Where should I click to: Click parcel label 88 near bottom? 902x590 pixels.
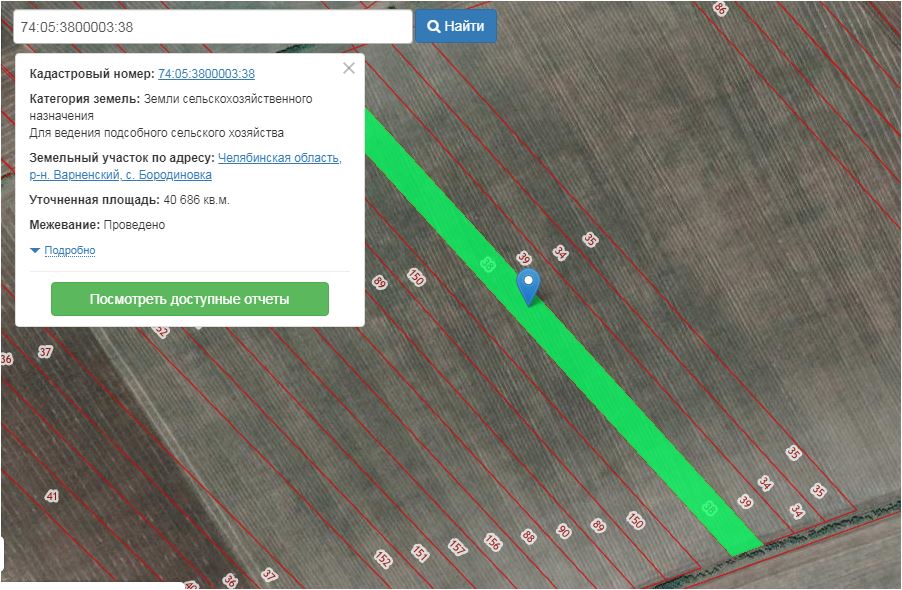[x=528, y=537]
